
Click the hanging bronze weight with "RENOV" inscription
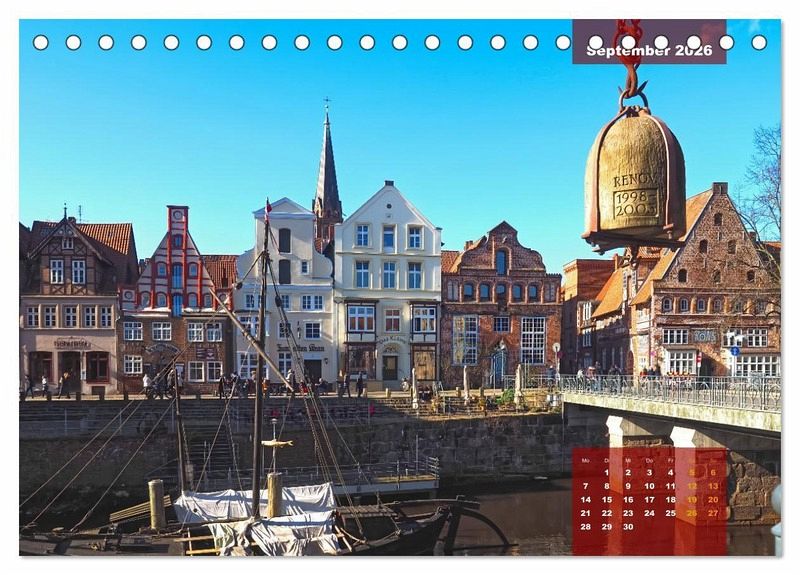pos(634,180)
